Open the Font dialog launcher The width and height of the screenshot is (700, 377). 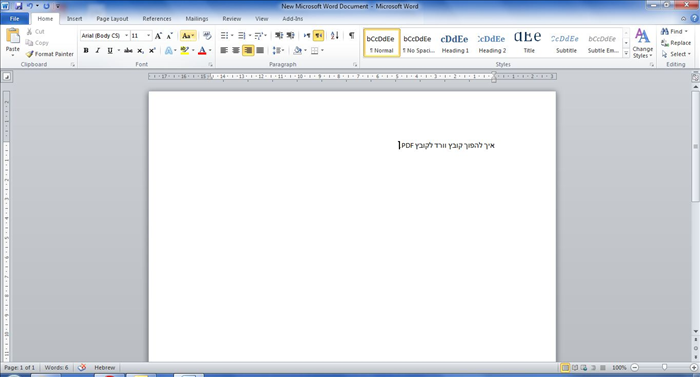click(210, 65)
